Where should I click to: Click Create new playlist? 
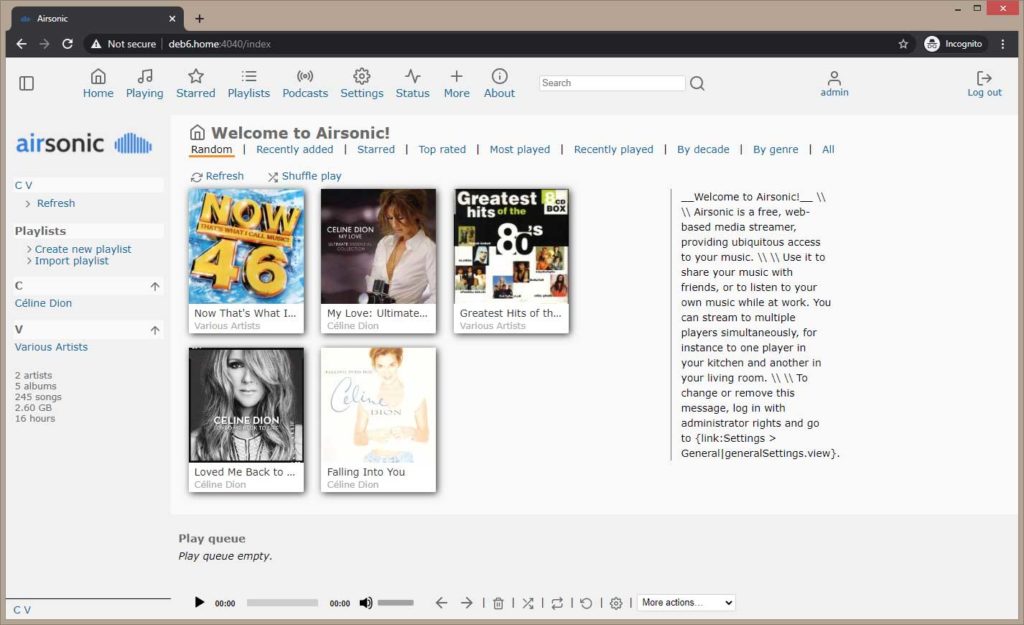pyautogui.click(x=83, y=249)
